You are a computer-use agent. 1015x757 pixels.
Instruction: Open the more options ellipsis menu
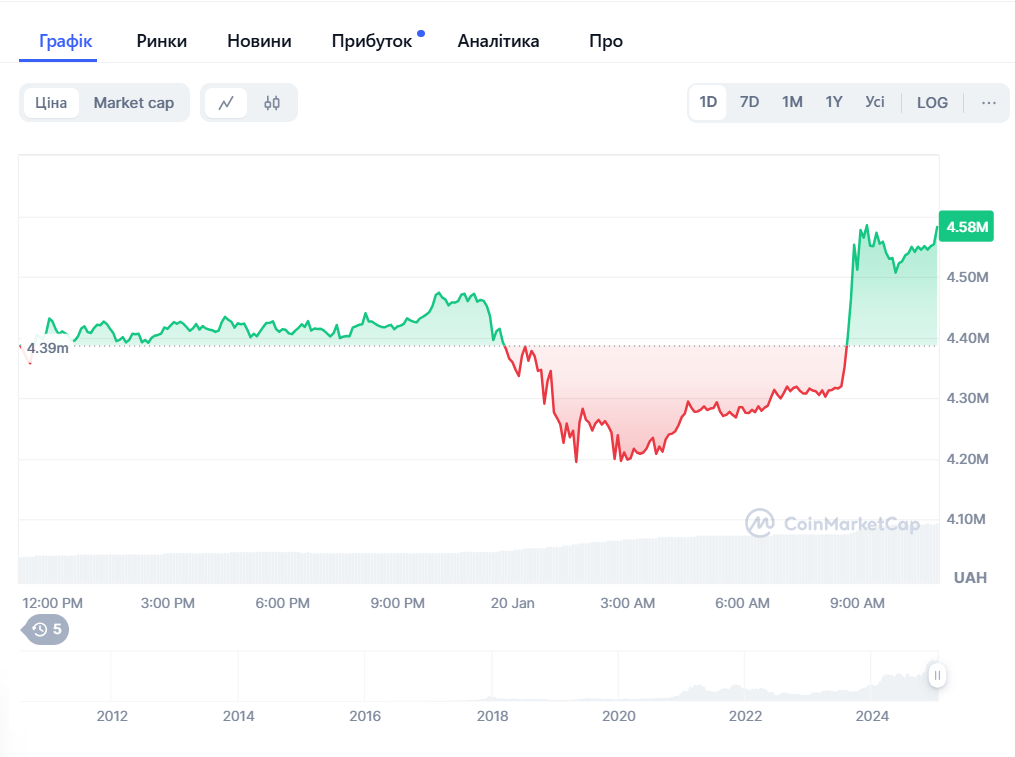[988, 102]
